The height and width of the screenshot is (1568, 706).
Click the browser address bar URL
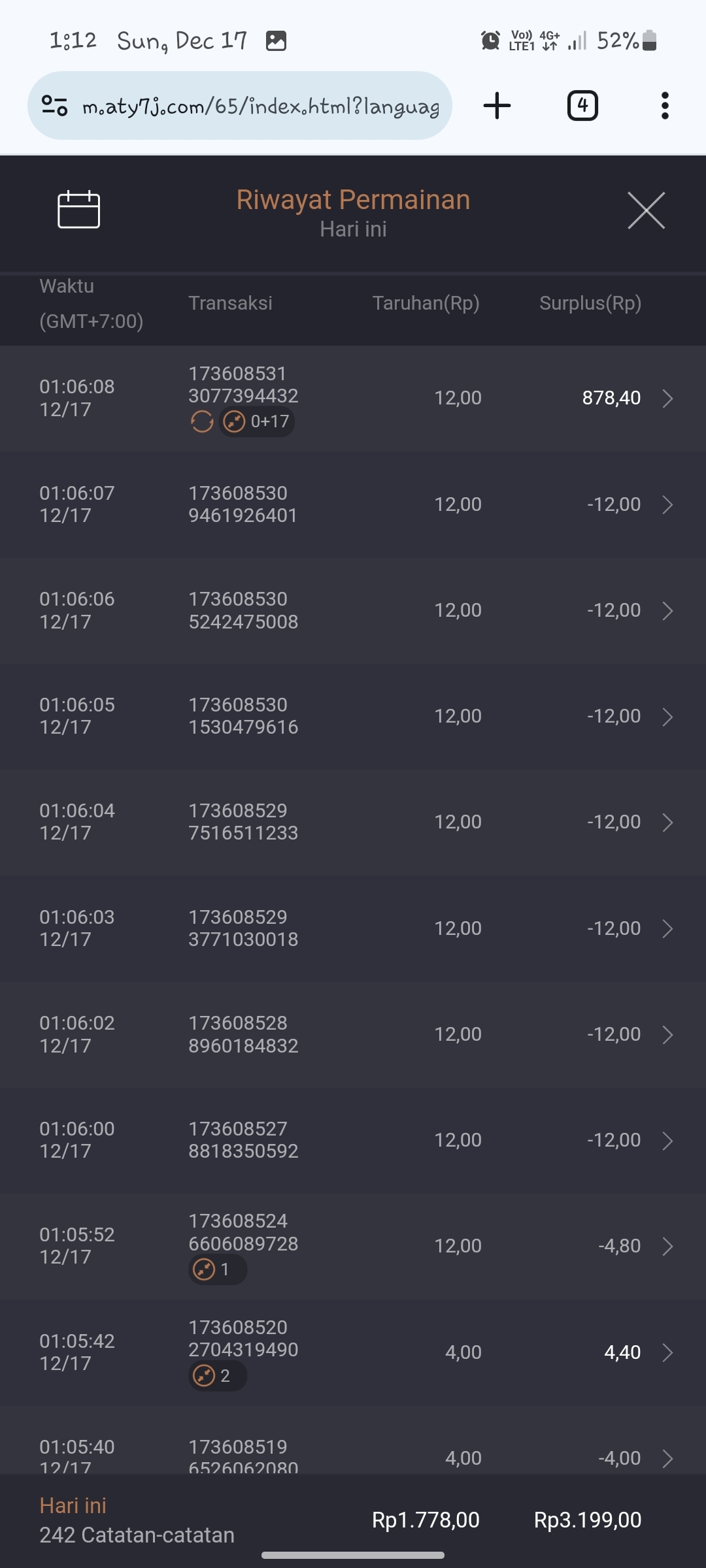click(x=260, y=106)
